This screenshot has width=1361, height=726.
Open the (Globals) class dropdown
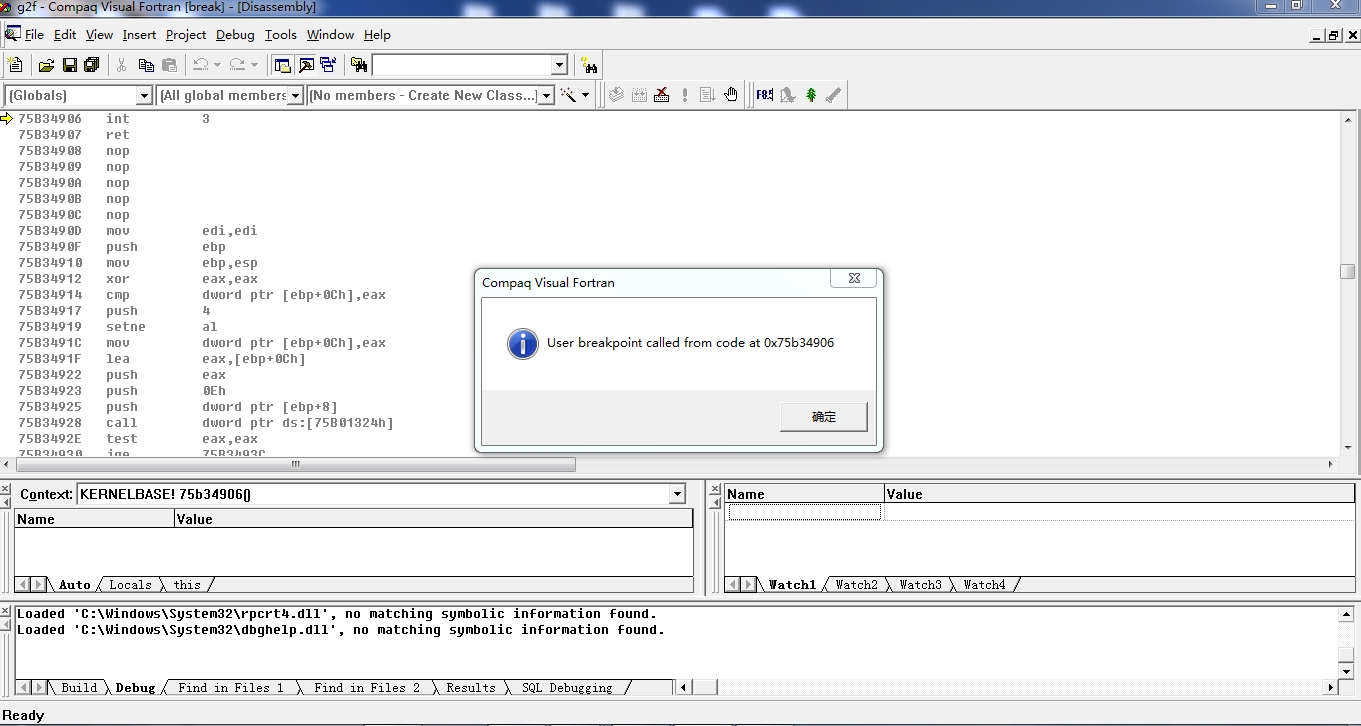[144, 96]
